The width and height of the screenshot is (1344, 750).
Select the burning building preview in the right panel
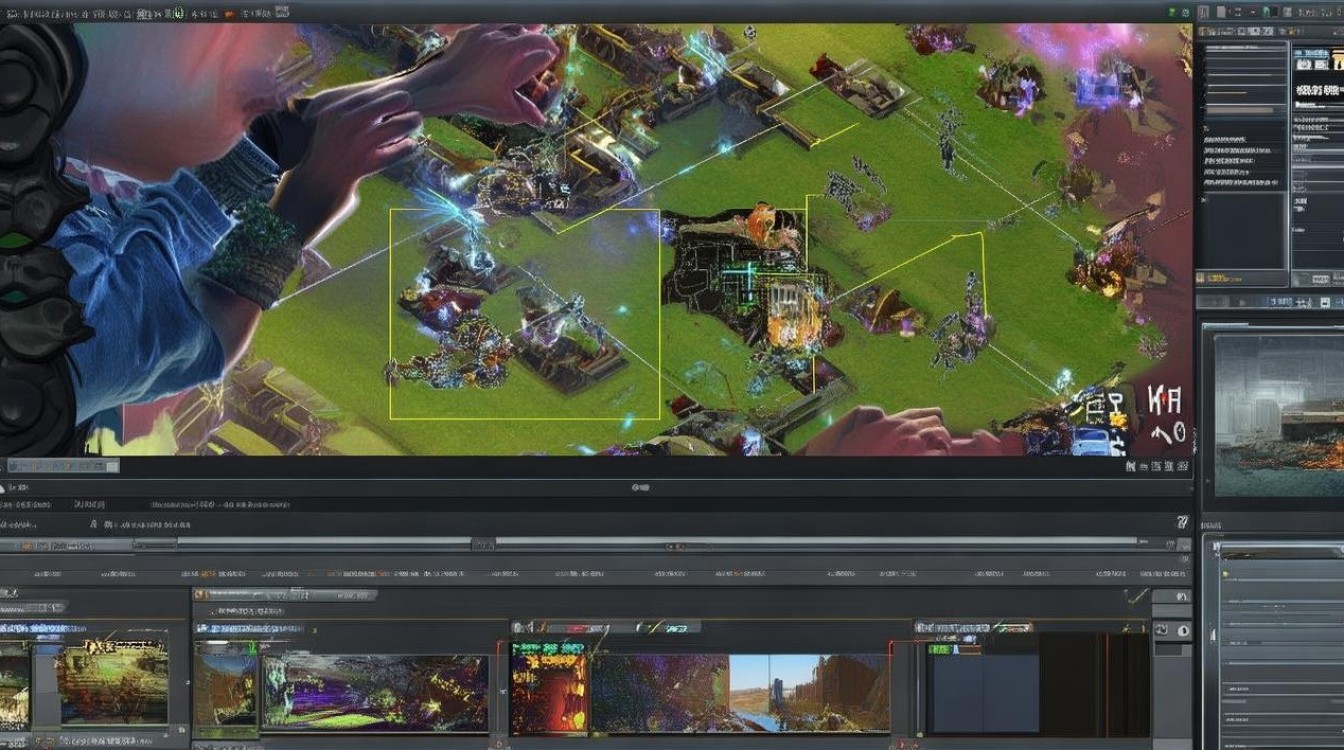pos(1279,414)
